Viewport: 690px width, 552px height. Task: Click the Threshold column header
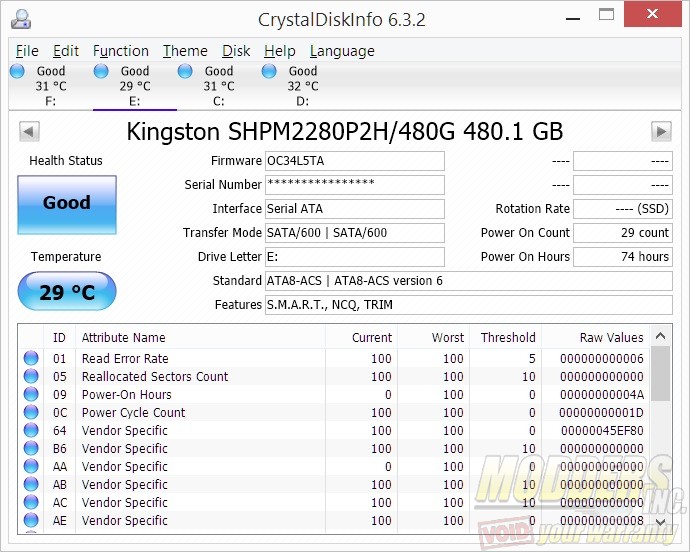tap(506, 338)
